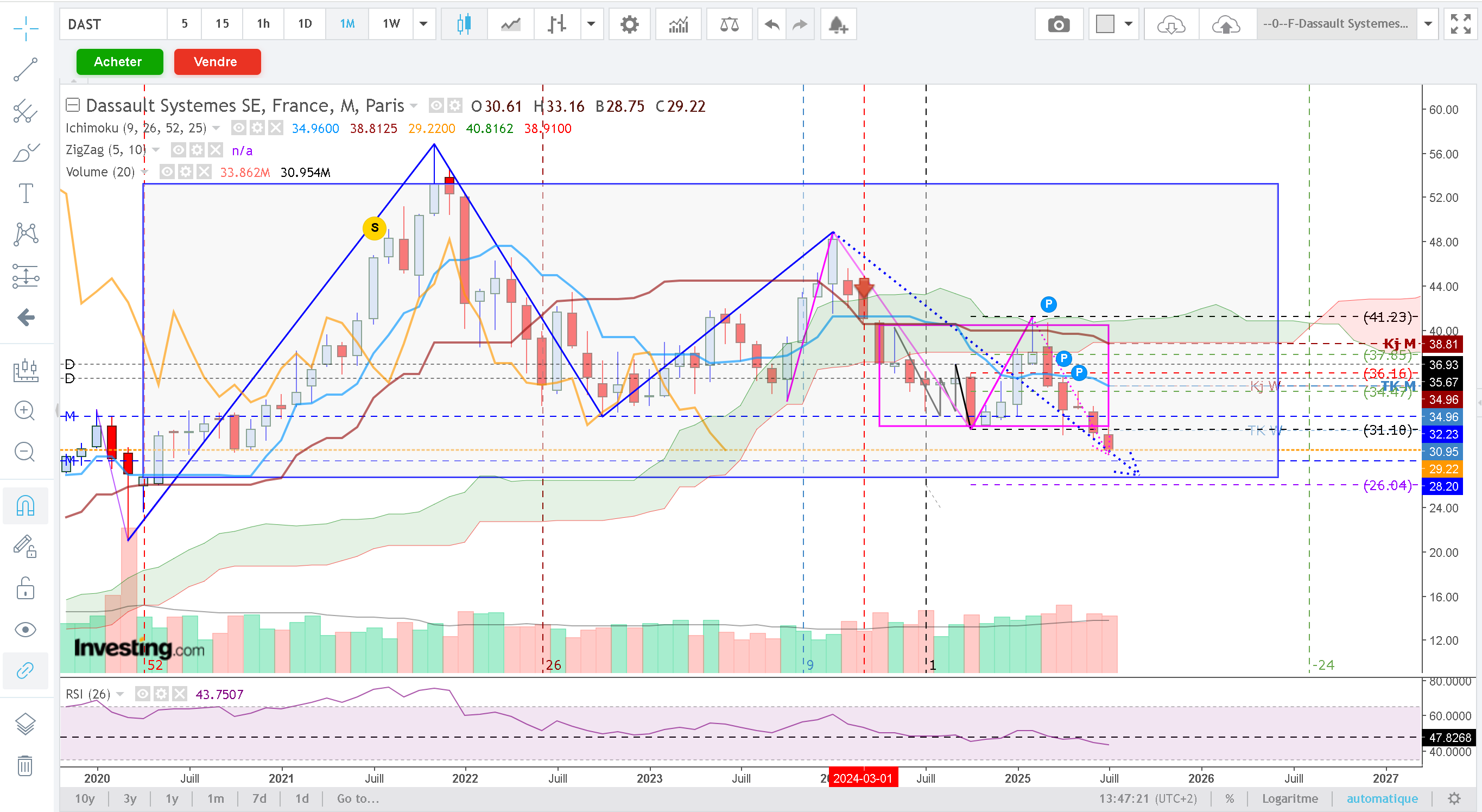Select the crosshair cursor tool
Viewport: 1482px width, 812px height.
[x=26, y=27]
